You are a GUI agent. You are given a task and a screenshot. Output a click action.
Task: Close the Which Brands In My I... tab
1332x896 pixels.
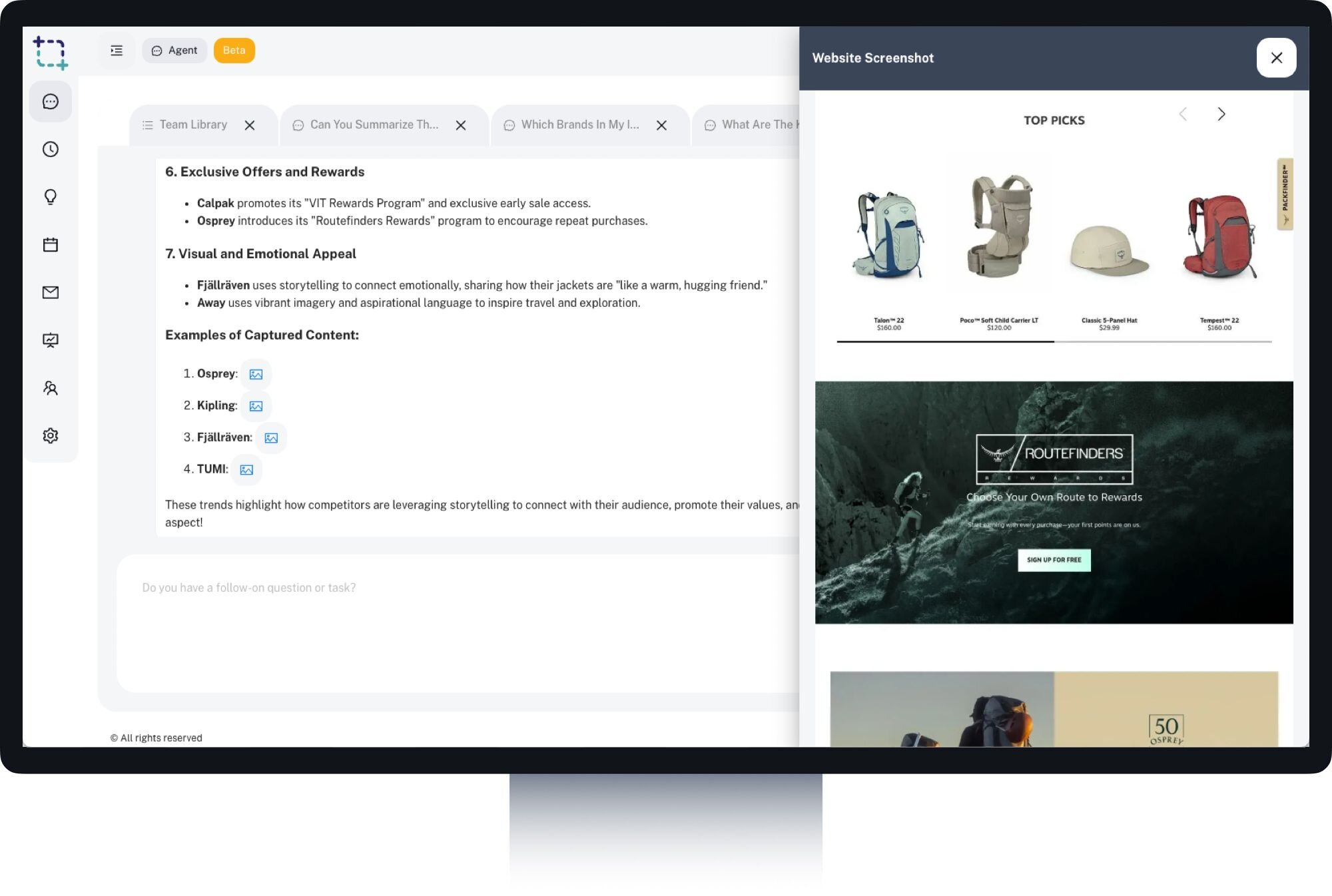[x=661, y=125]
